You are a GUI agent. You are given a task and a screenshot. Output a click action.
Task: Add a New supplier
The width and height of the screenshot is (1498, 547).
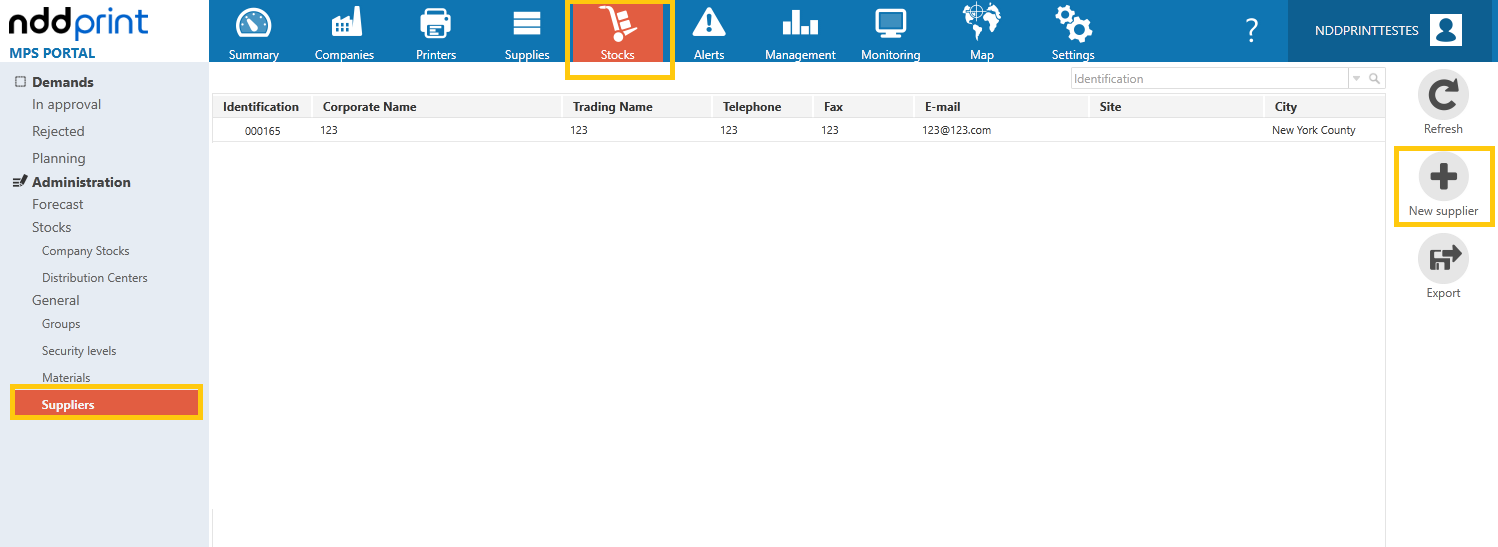click(1443, 186)
